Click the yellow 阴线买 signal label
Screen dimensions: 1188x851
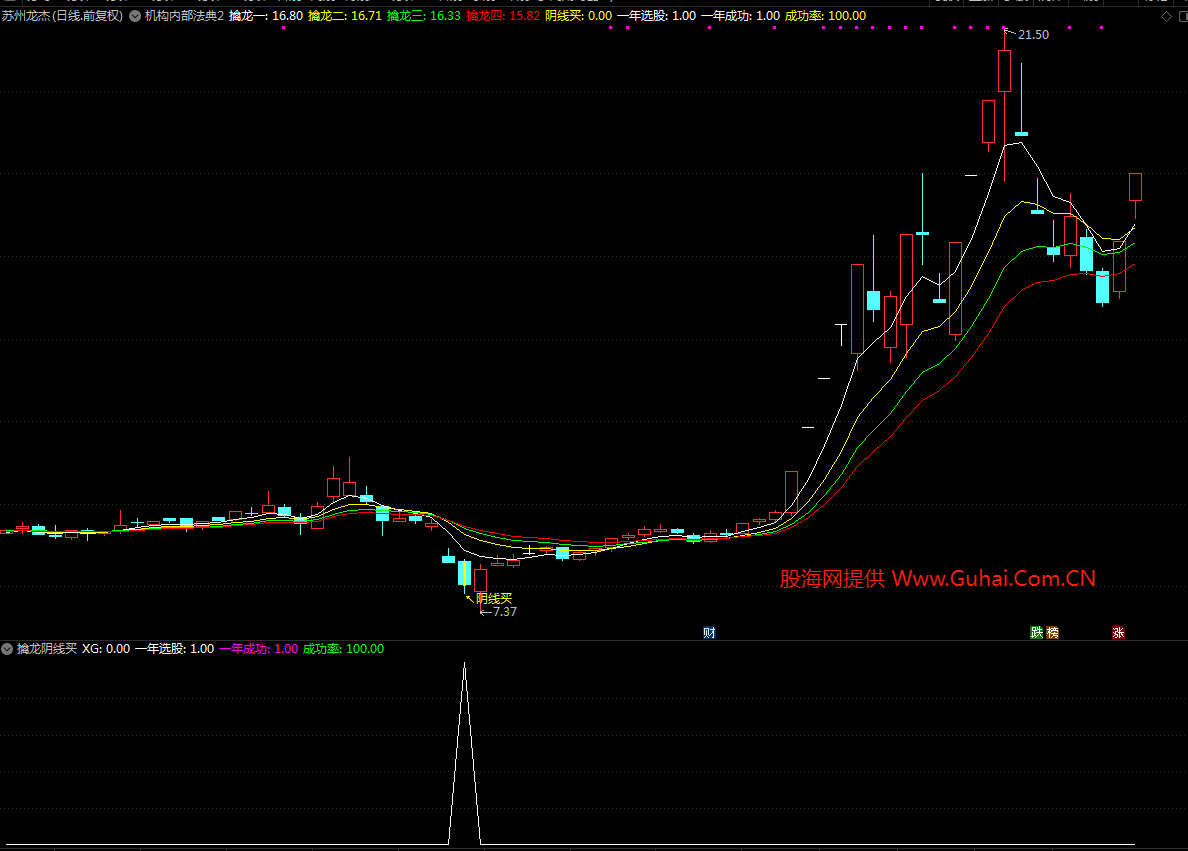point(494,599)
